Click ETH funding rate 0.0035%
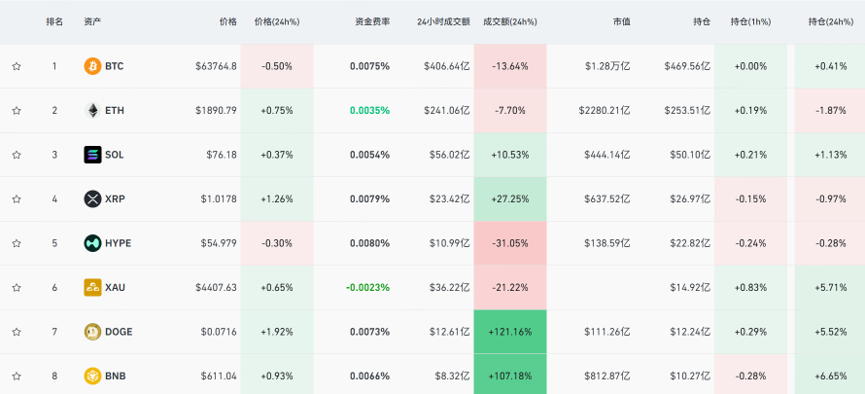The height and width of the screenshot is (394, 865). tap(370, 110)
